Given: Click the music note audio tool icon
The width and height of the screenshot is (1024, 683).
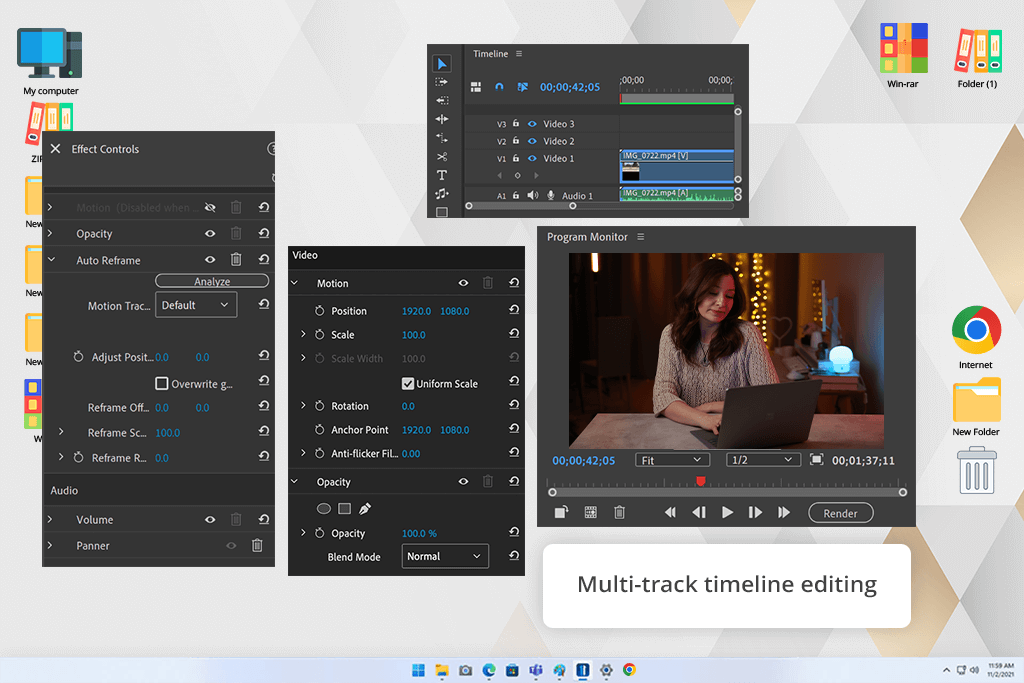Looking at the screenshot, I should pyautogui.click(x=442, y=193).
